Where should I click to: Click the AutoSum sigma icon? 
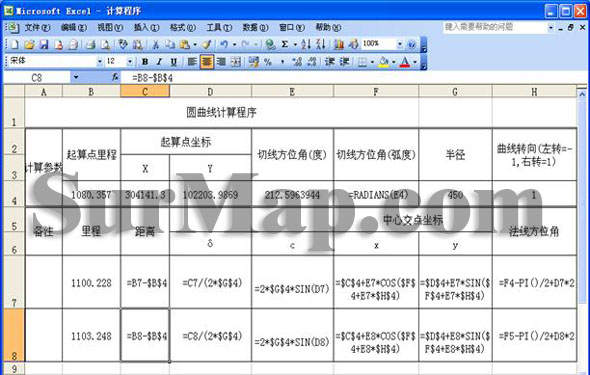pos(285,44)
